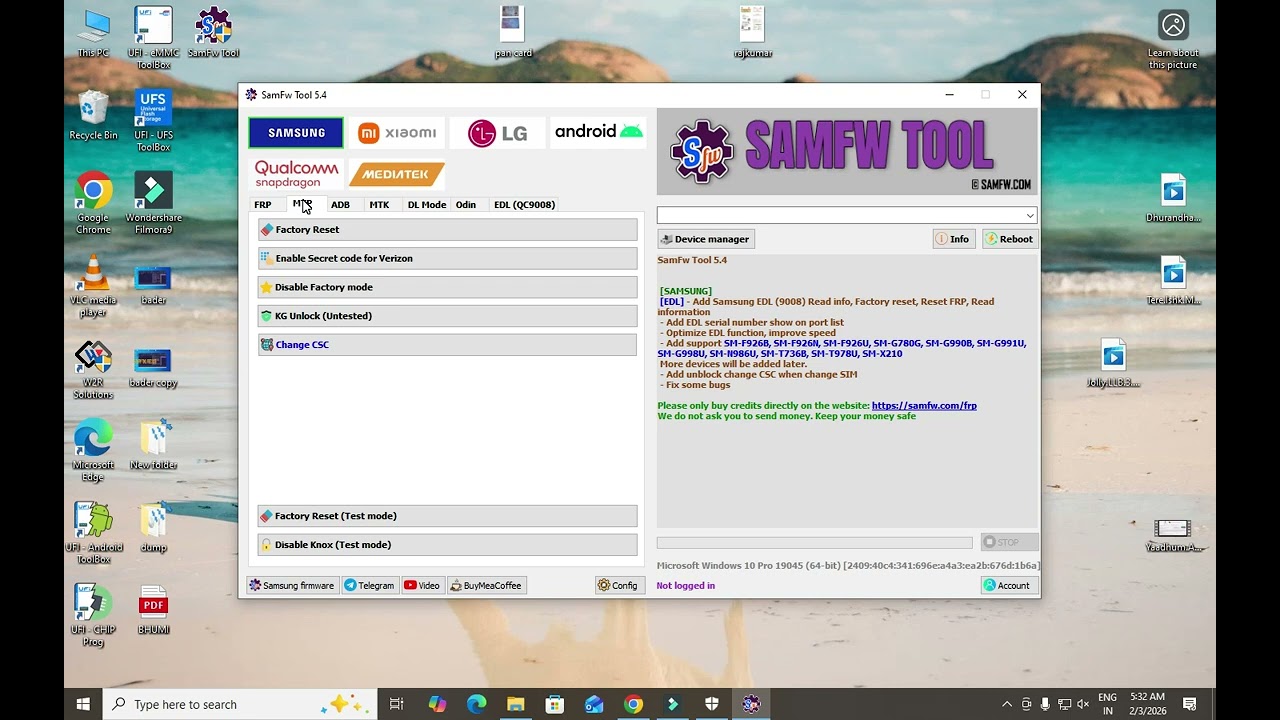1280x720 pixels.
Task: Select the Qualcomm Snapdragon button
Action: coord(296,174)
